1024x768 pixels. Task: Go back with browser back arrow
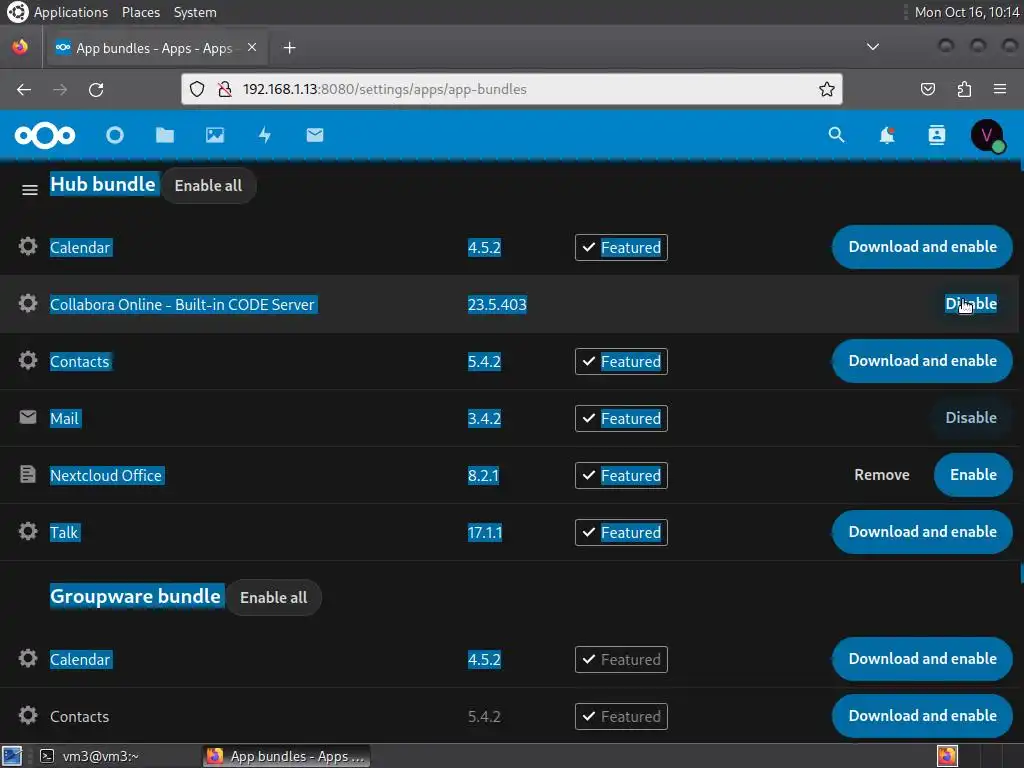pyautogui.click(x=24, y=89)
